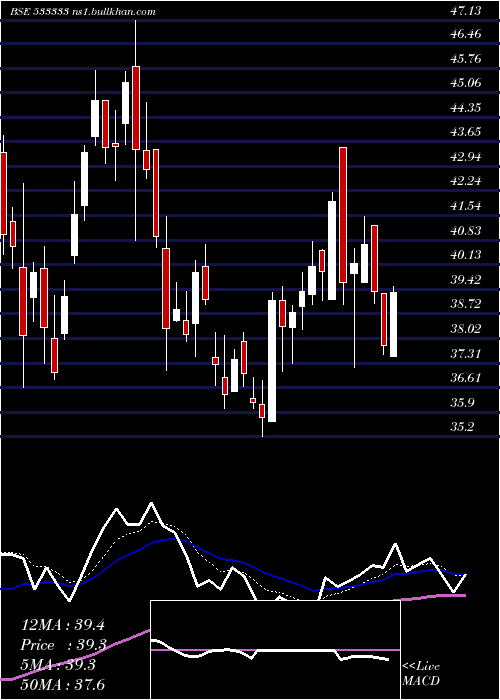500x700 pixels.
Task: Select the 41.54 price axis label
Action: (x=466, y=206)
